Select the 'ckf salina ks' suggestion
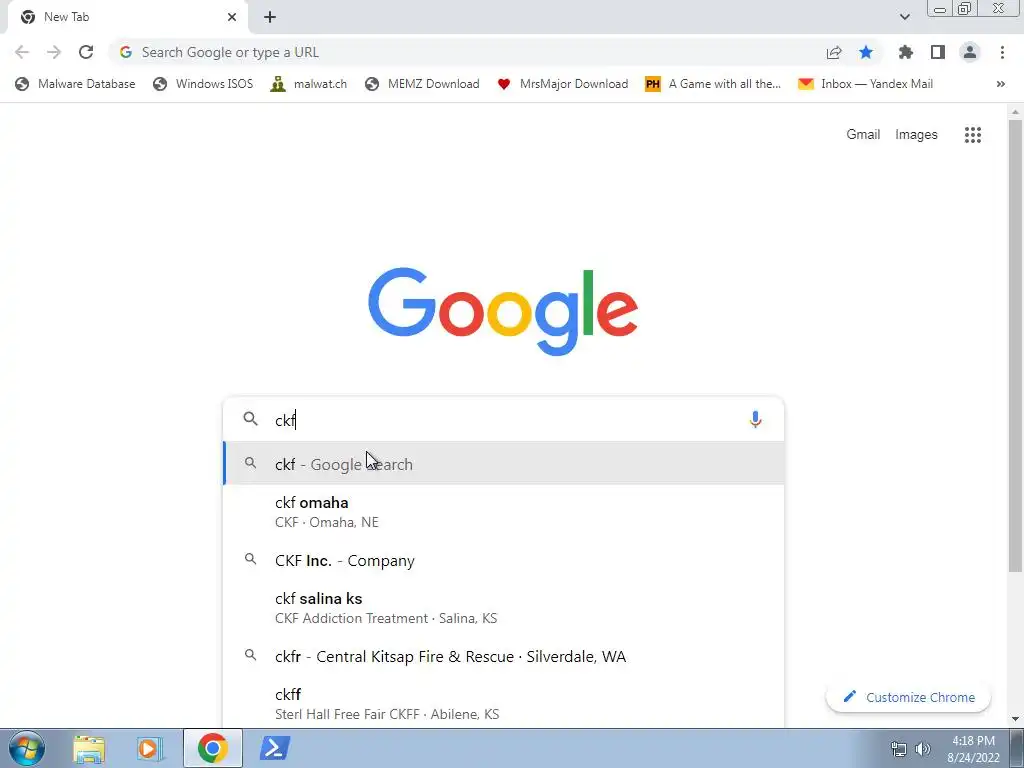The width and height of the screenshot is (1024, 768). 504,608
